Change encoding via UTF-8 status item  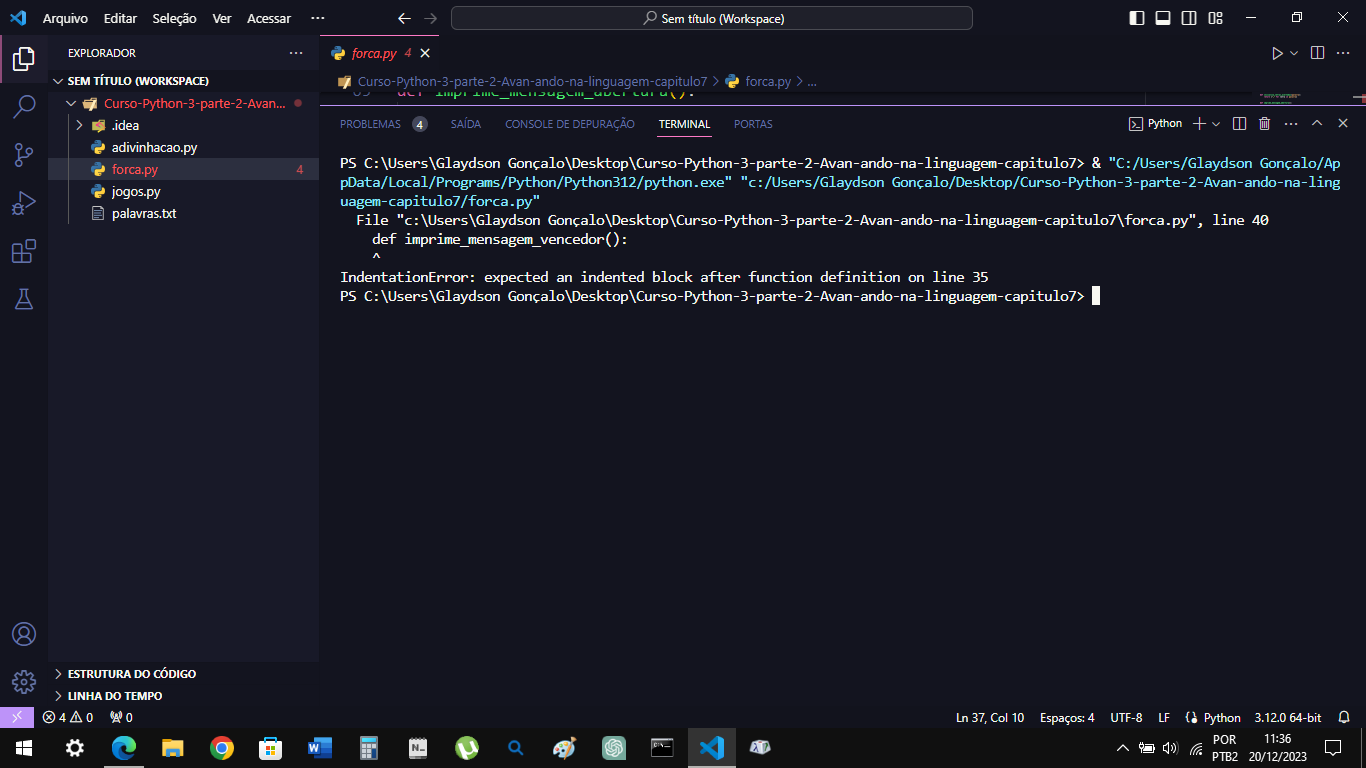point(1126,717)
